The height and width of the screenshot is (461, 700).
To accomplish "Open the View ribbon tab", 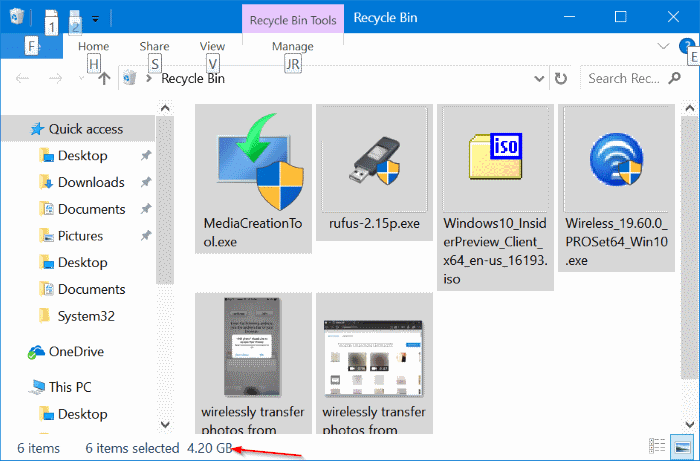I will (x=212, y=46).
